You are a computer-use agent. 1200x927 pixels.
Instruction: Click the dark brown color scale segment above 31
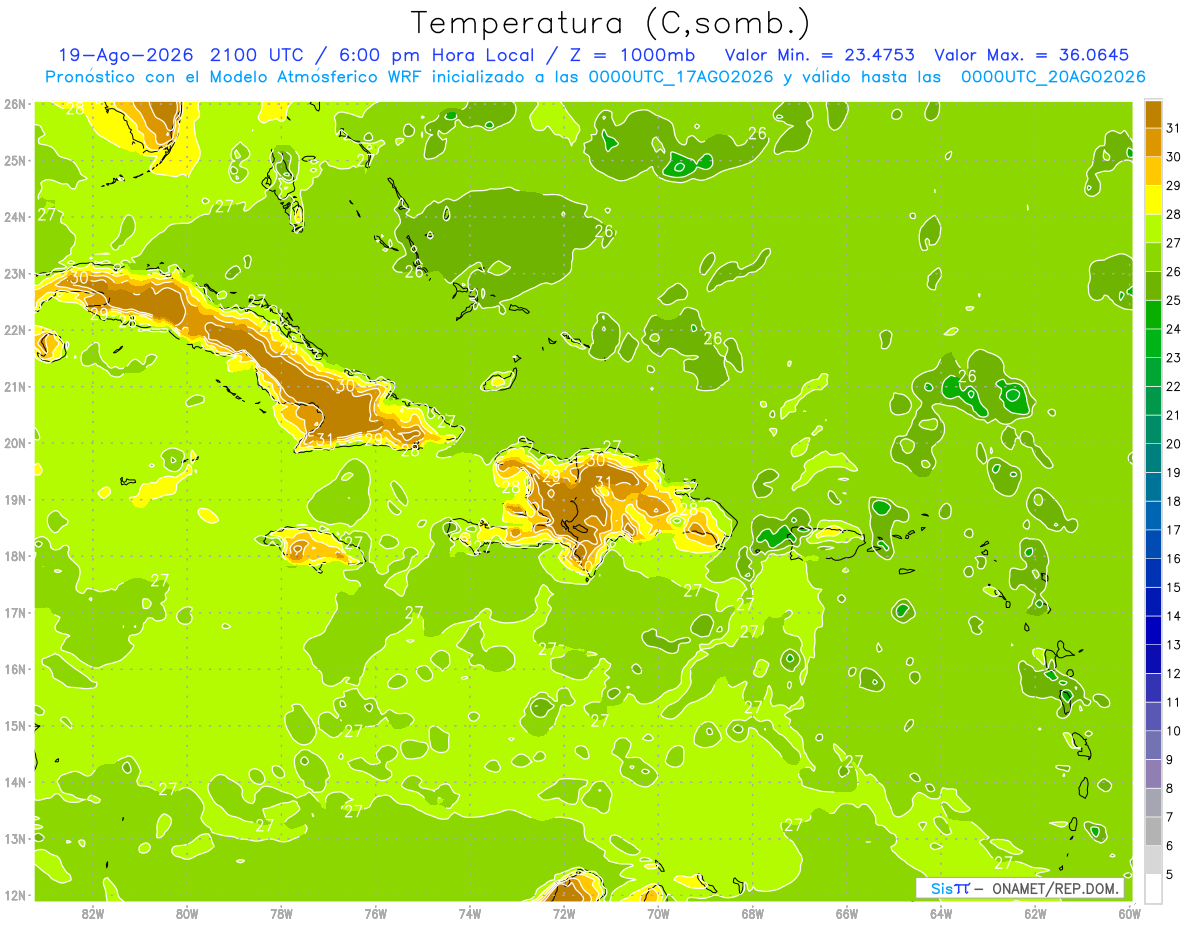point(1153,113)
